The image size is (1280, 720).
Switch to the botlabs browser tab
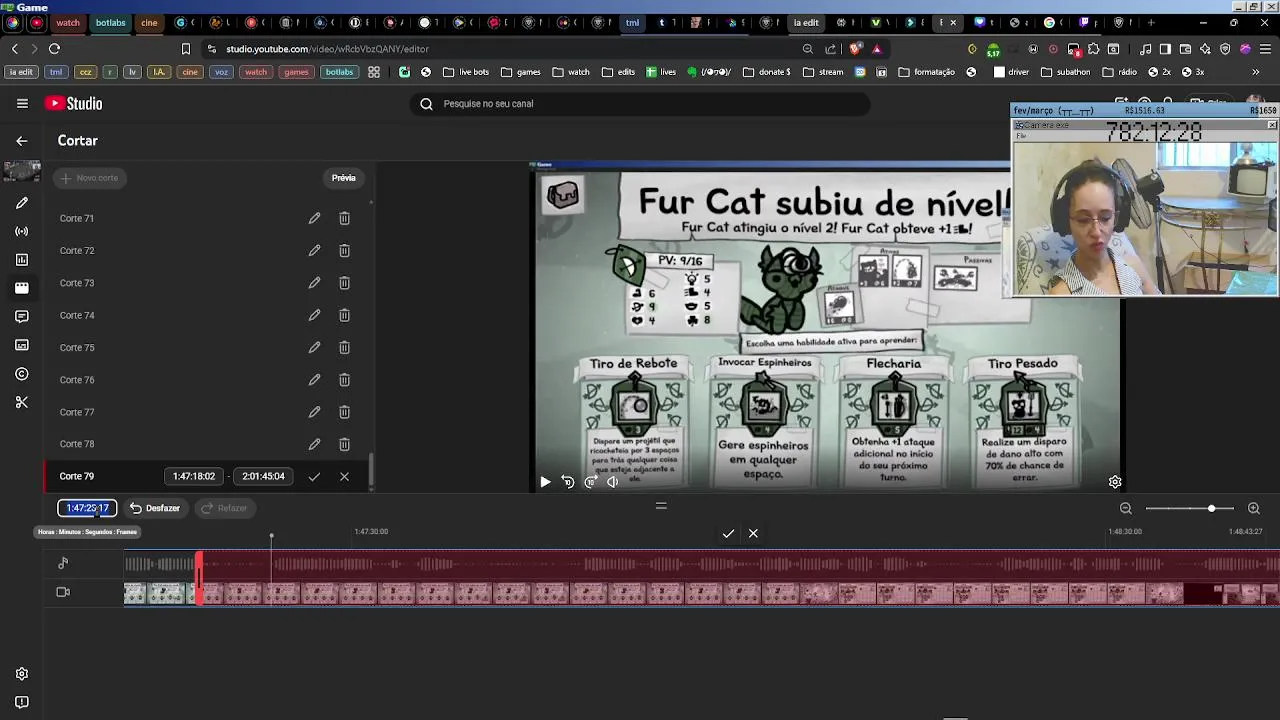(111, 22)
